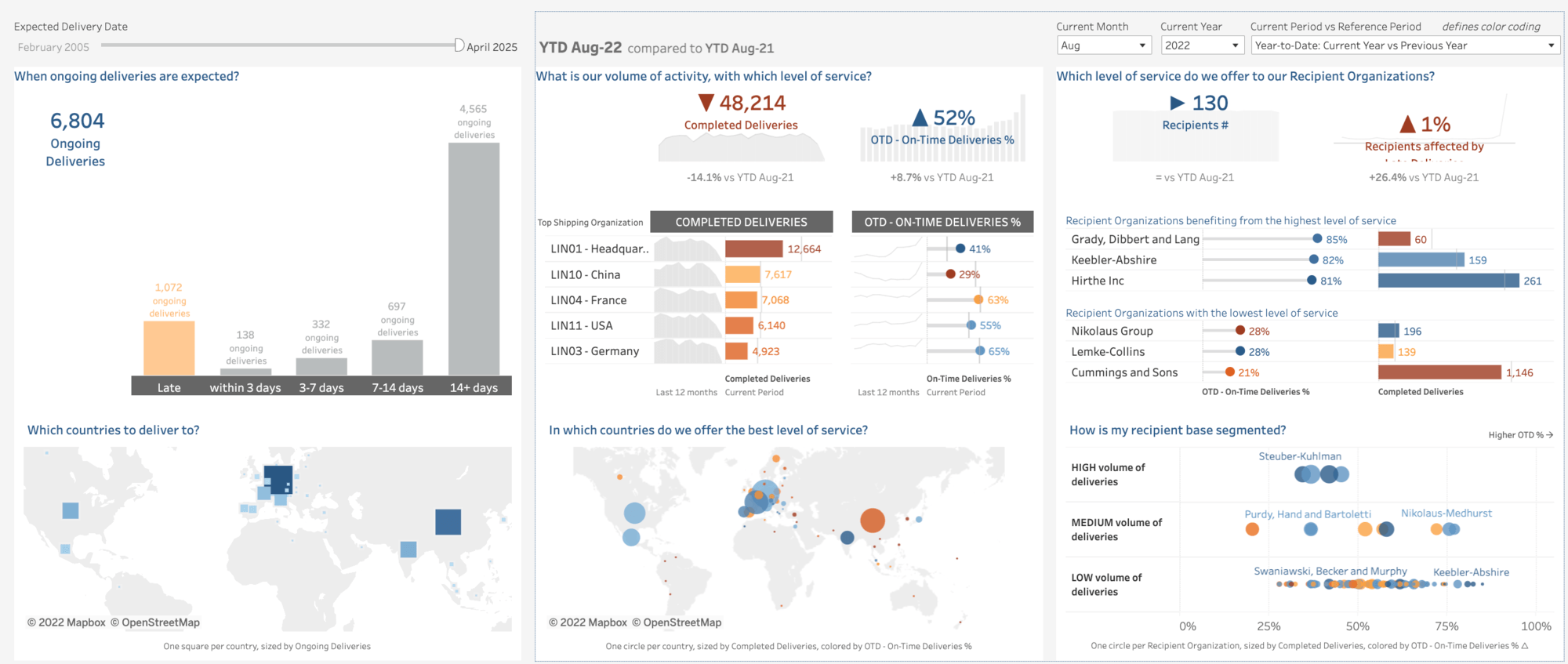Select the COMPLETED DELIVERIES column header
The height and width of the screenshot is (664, 1568).
[741, 222]
